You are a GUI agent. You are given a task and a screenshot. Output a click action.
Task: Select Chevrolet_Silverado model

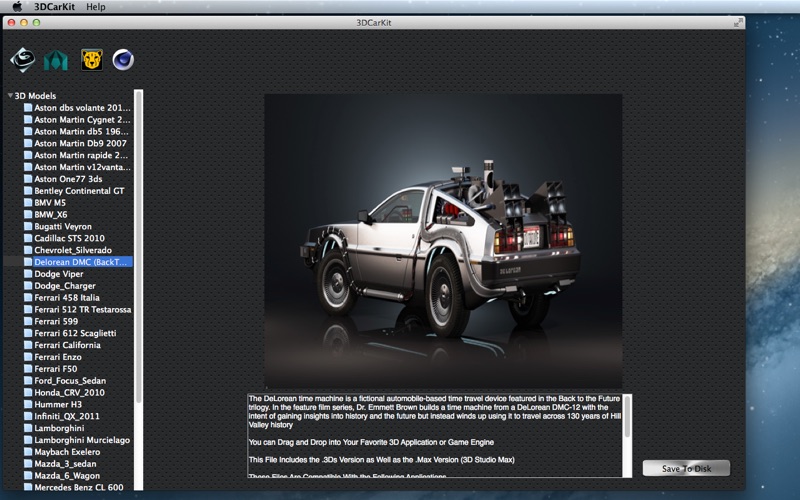[x=73, y=250]
